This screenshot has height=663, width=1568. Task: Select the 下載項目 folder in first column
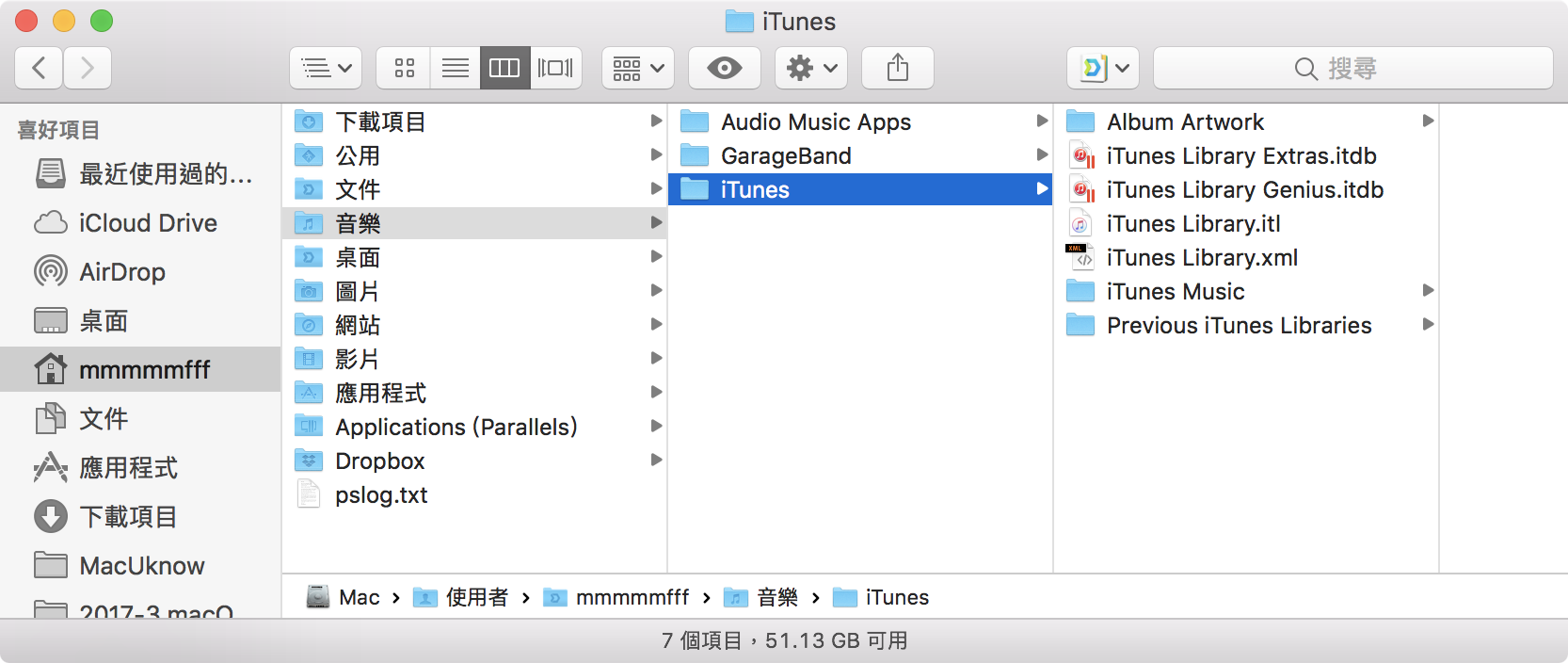474,121
